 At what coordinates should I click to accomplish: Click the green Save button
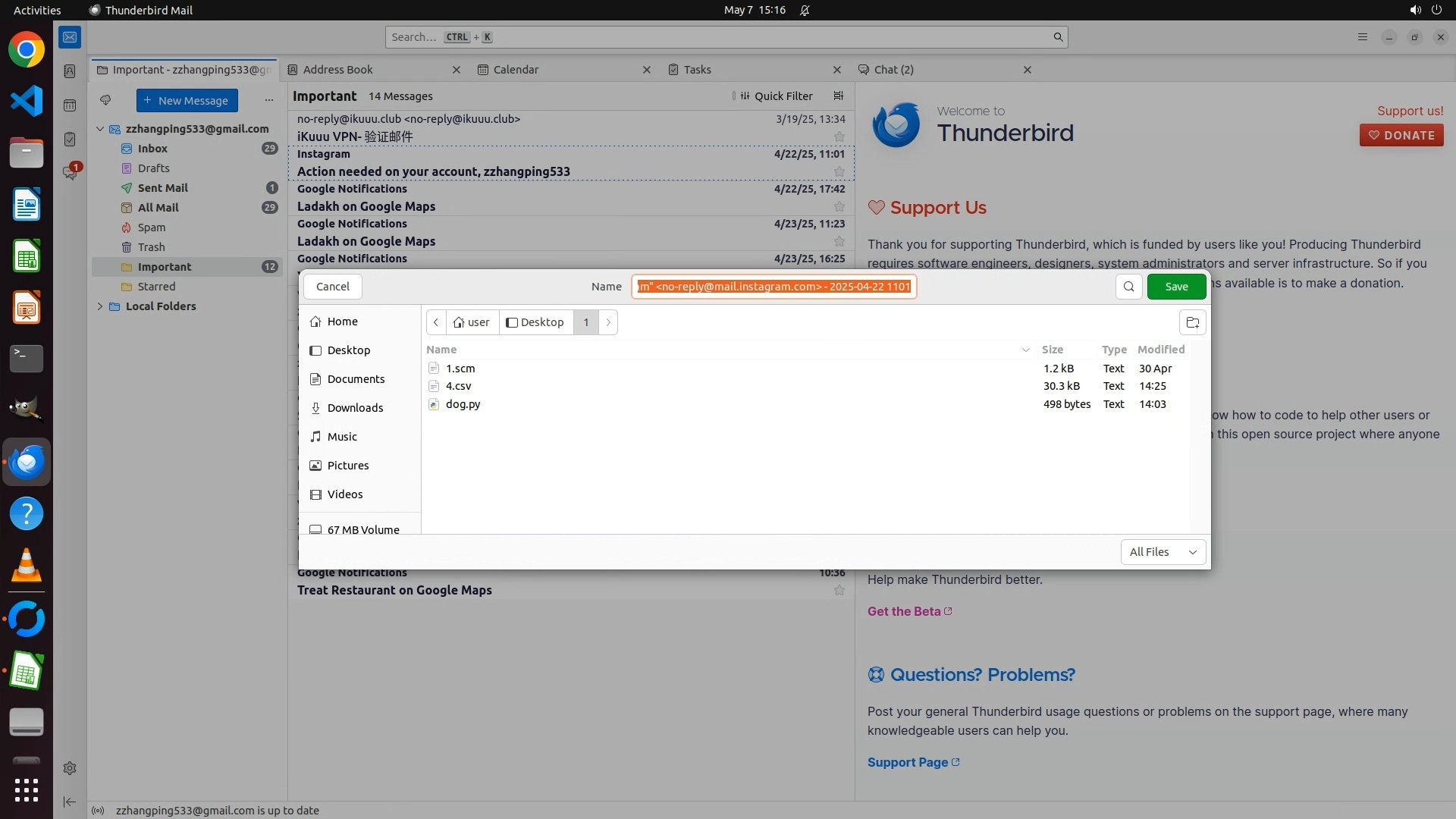pyautogui.click(x=1176, y=287)
